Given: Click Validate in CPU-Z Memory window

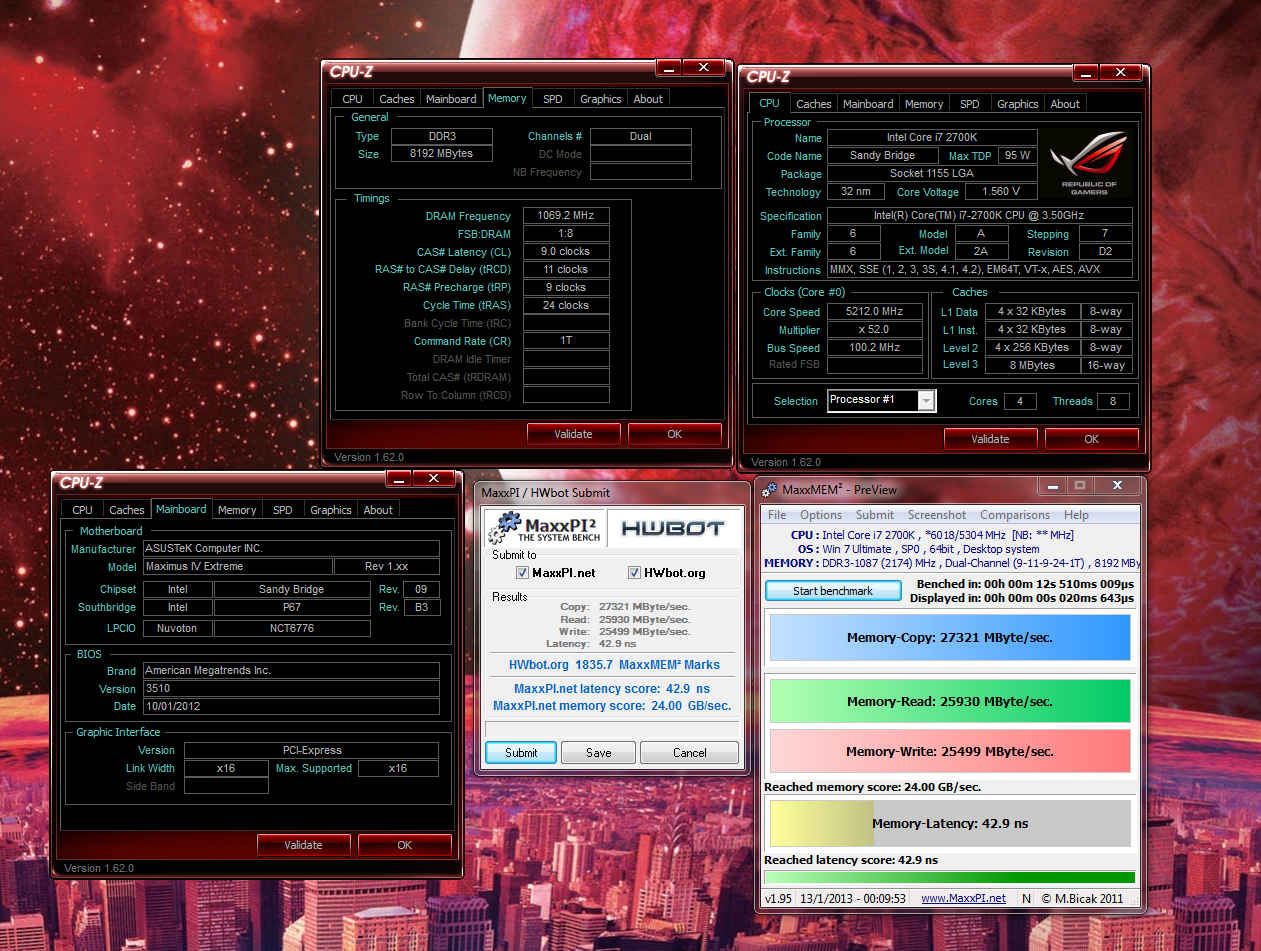Looking at the screenshot, I should coord(574,434).
